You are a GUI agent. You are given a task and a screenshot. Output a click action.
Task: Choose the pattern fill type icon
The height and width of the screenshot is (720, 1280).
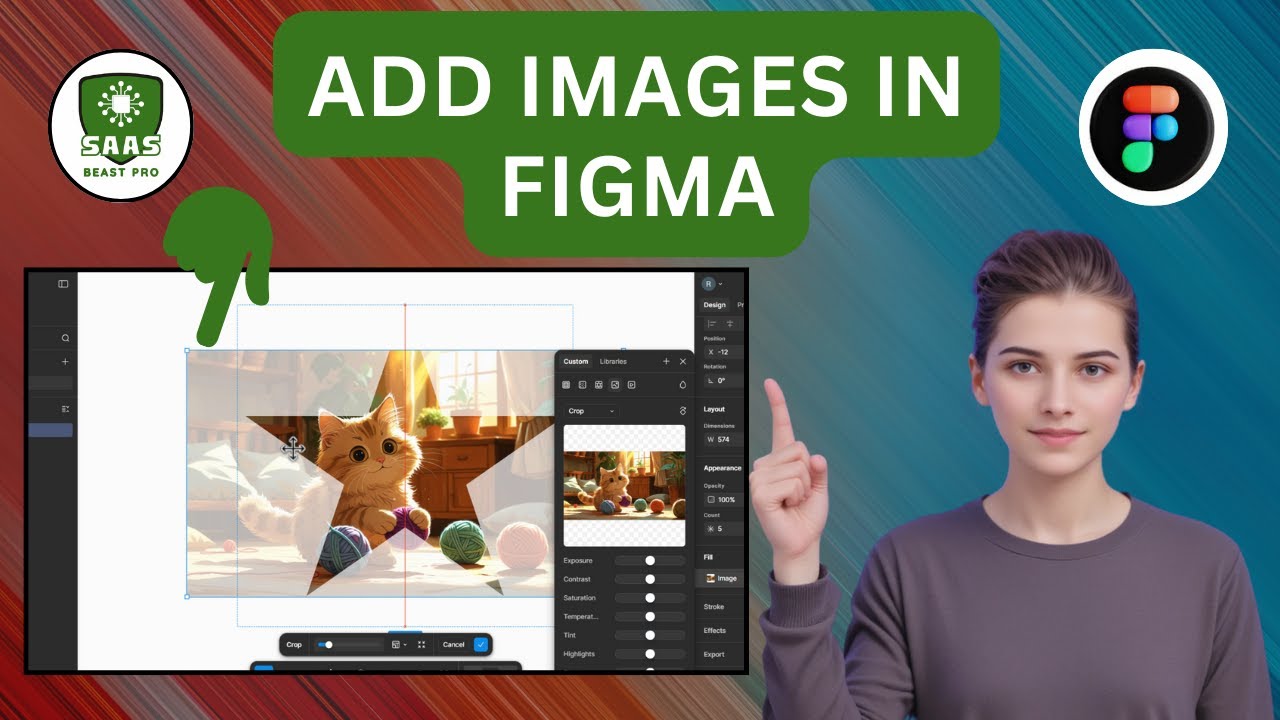[x=598, y=384]
